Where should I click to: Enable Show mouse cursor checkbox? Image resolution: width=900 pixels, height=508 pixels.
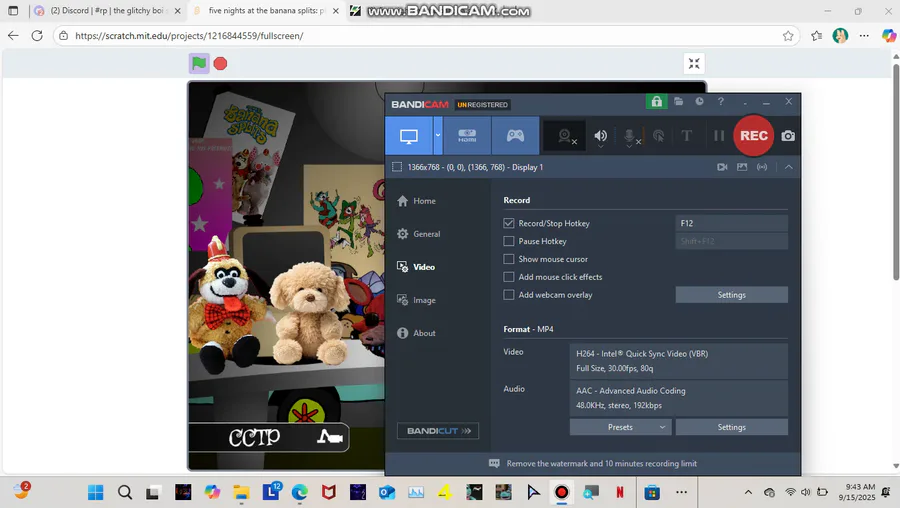(x=509, y=259)
